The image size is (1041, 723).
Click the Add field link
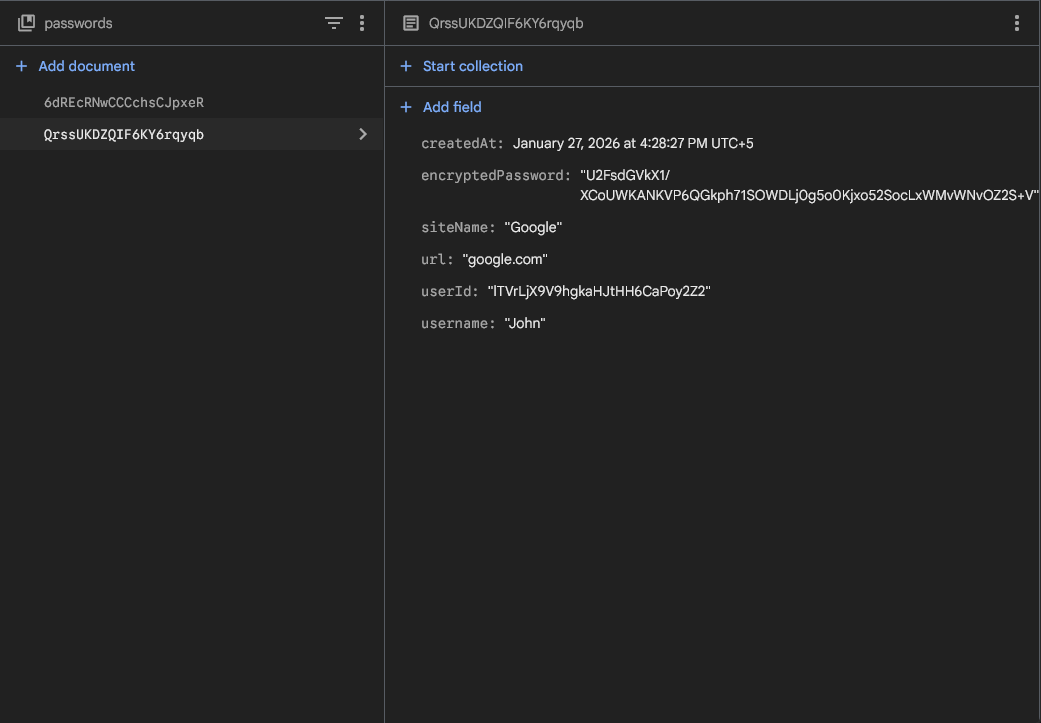(x=451, y=107)
